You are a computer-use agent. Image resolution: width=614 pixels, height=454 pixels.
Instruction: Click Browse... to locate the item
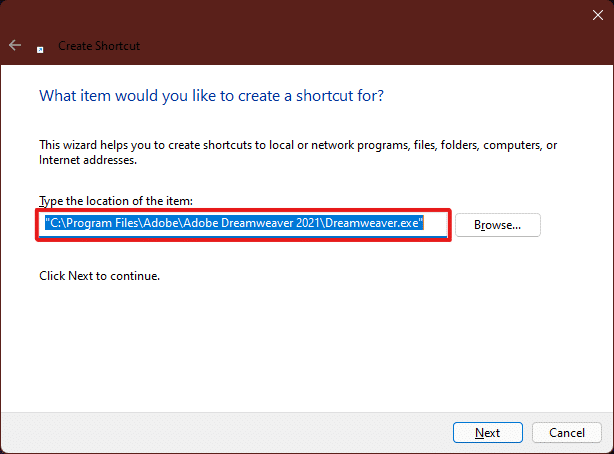498,225
